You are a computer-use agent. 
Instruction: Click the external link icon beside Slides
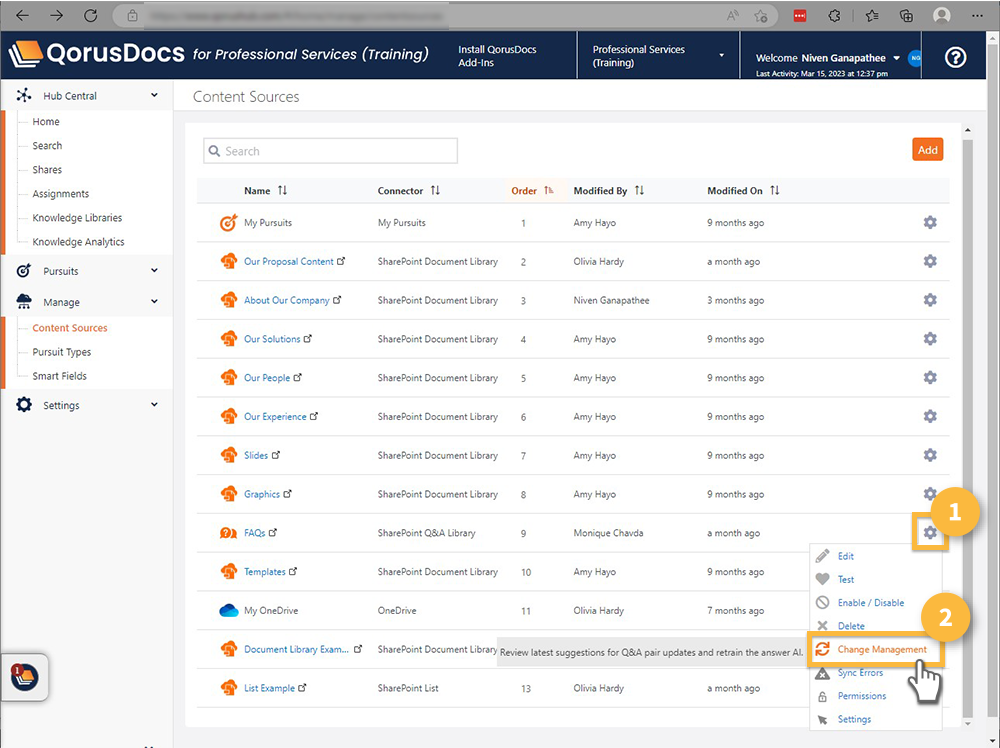276,455
